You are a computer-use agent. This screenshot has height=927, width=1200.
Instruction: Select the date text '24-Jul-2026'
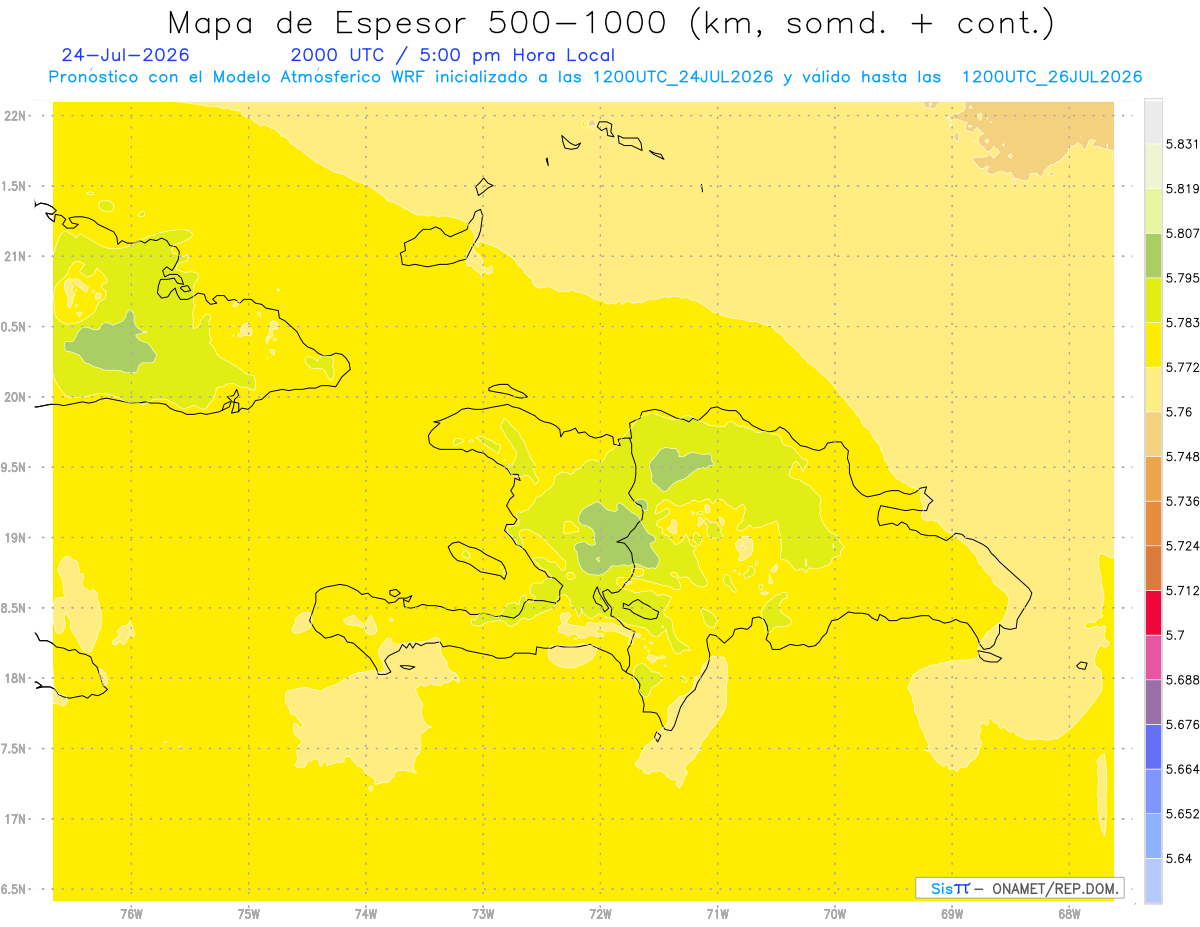(x=125, y=55)
